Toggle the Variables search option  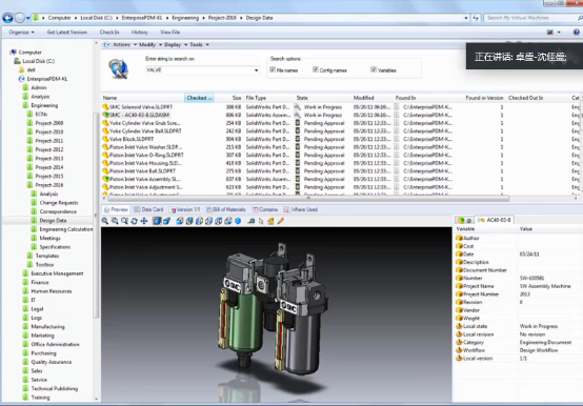[x=373, y=70]
